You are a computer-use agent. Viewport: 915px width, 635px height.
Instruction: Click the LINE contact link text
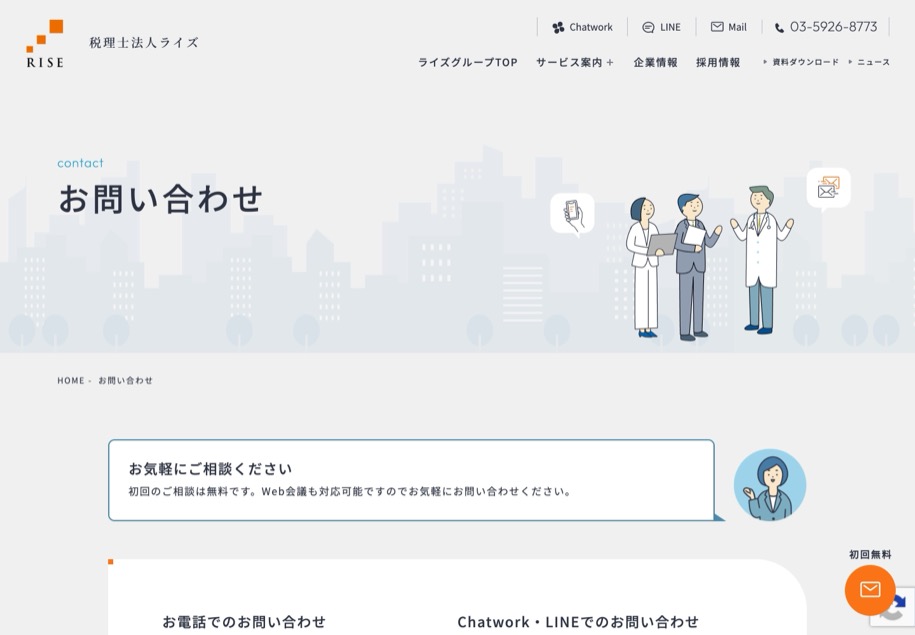pos(670,27)
